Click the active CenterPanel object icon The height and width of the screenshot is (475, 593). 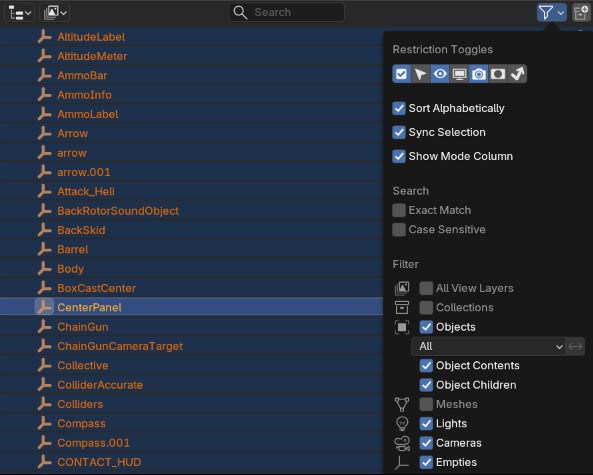45,307
